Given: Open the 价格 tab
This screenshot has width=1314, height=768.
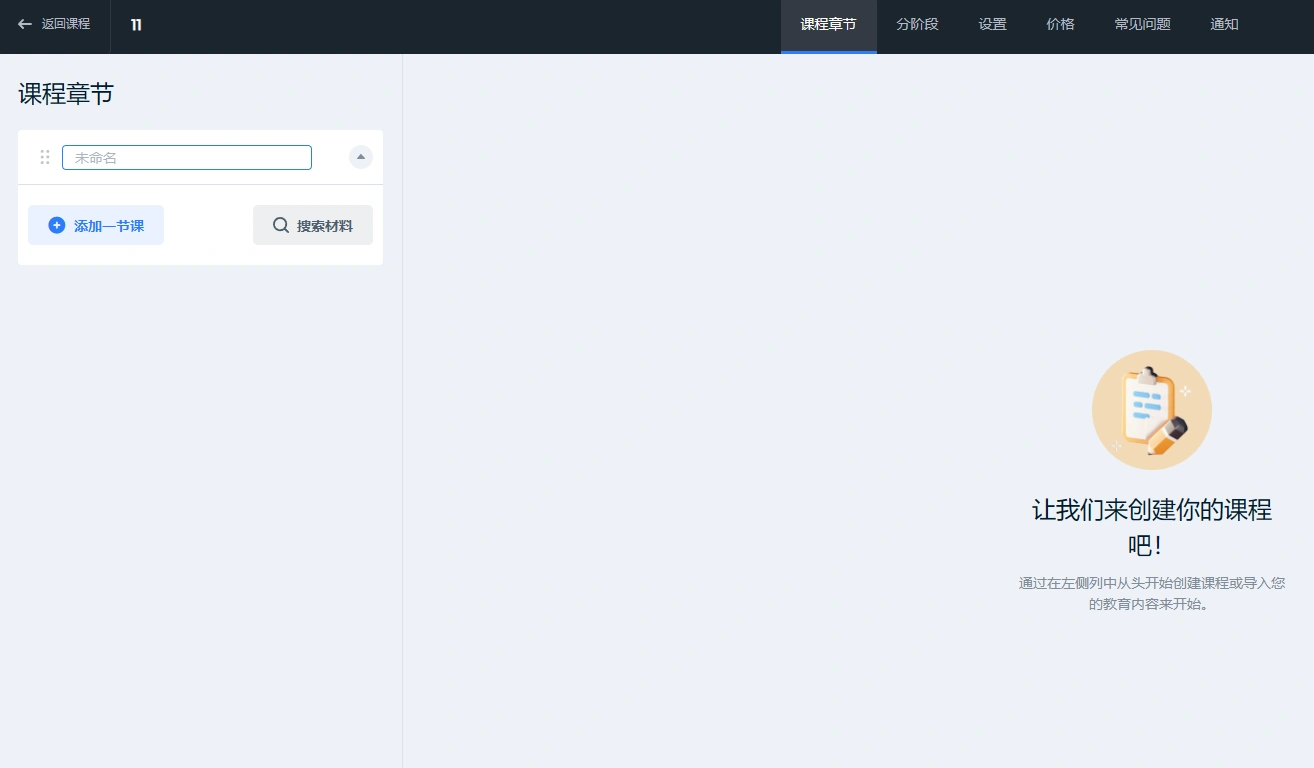Looking at the screenshot, I should point(1060,24).
